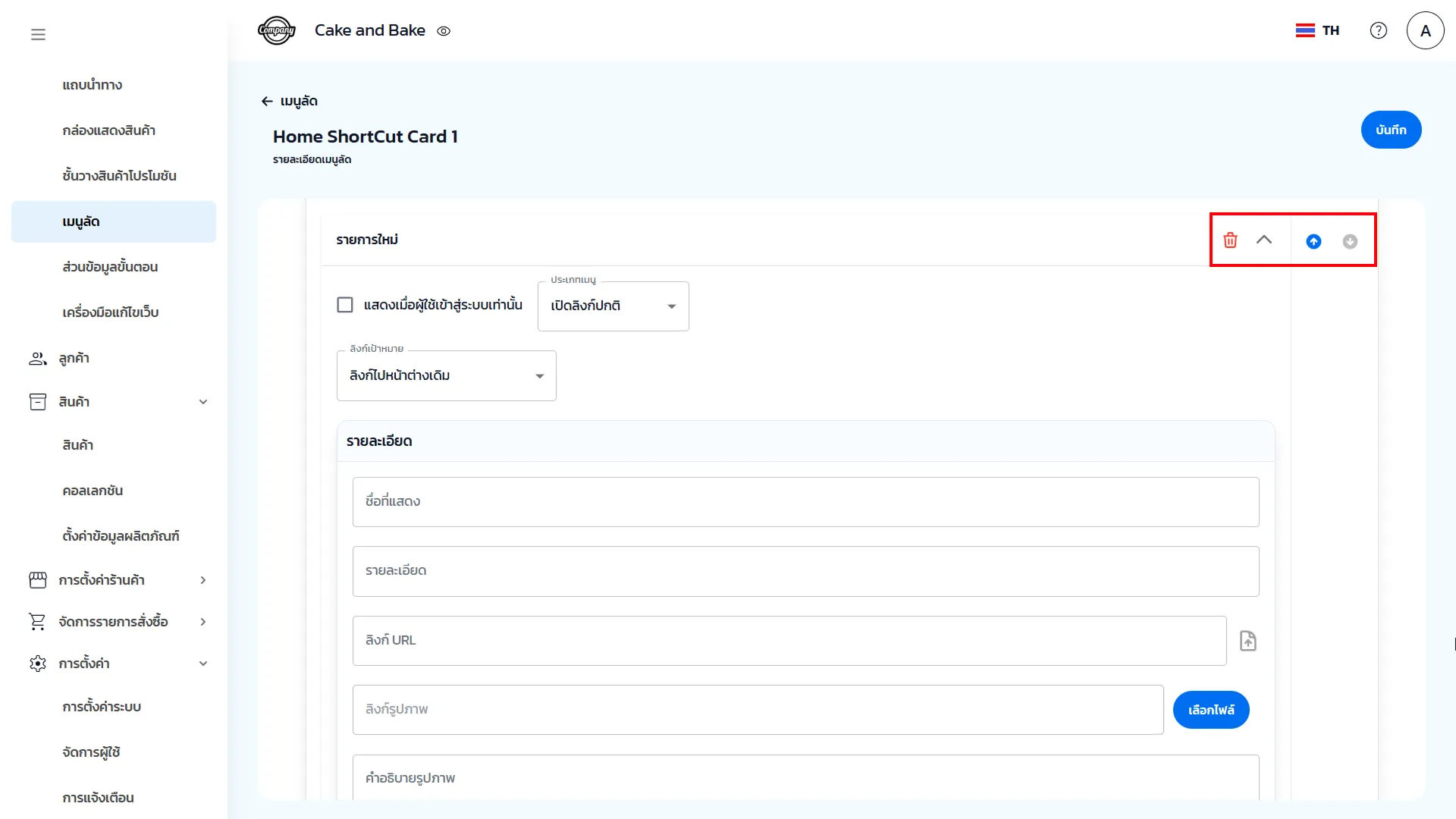Check แสดงเมื่อผู้ใช้เข้าสู่ระบบเท่านั้น checkbox

[x=345, y=305]
